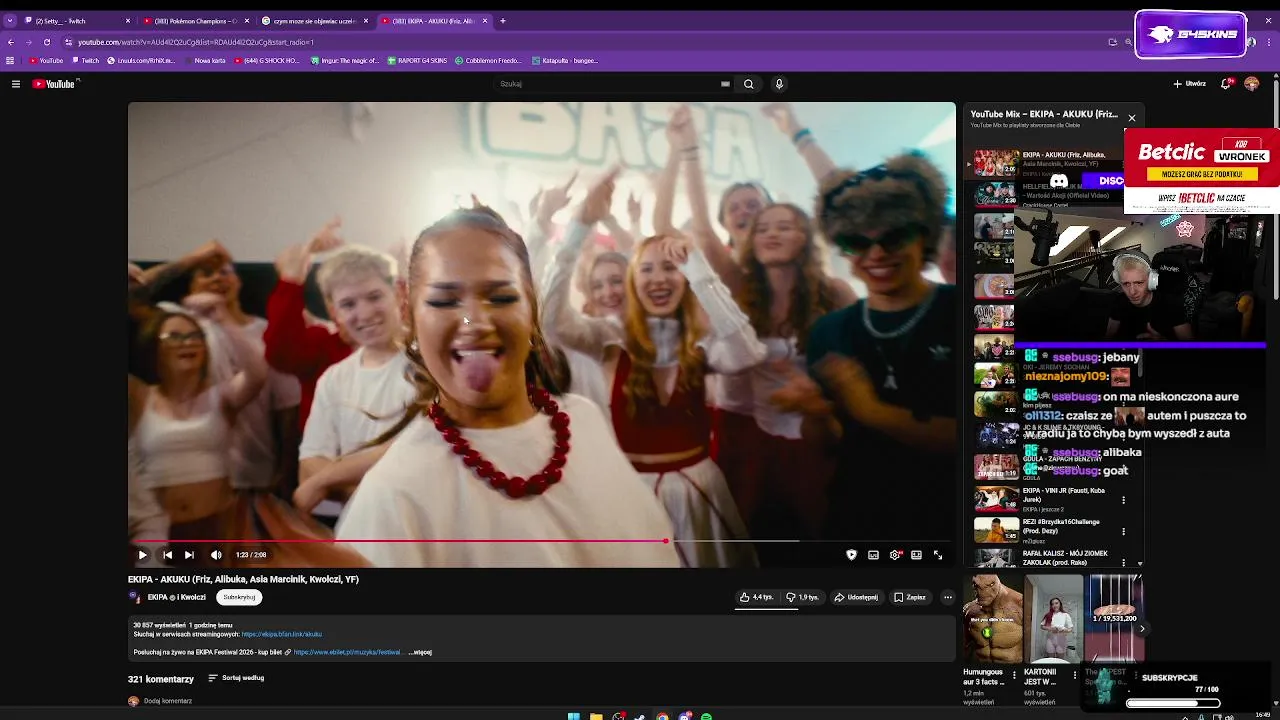Open RAPORT G4 SKINS bookmark
The image size is (1280, 720).
coord(417,60)
